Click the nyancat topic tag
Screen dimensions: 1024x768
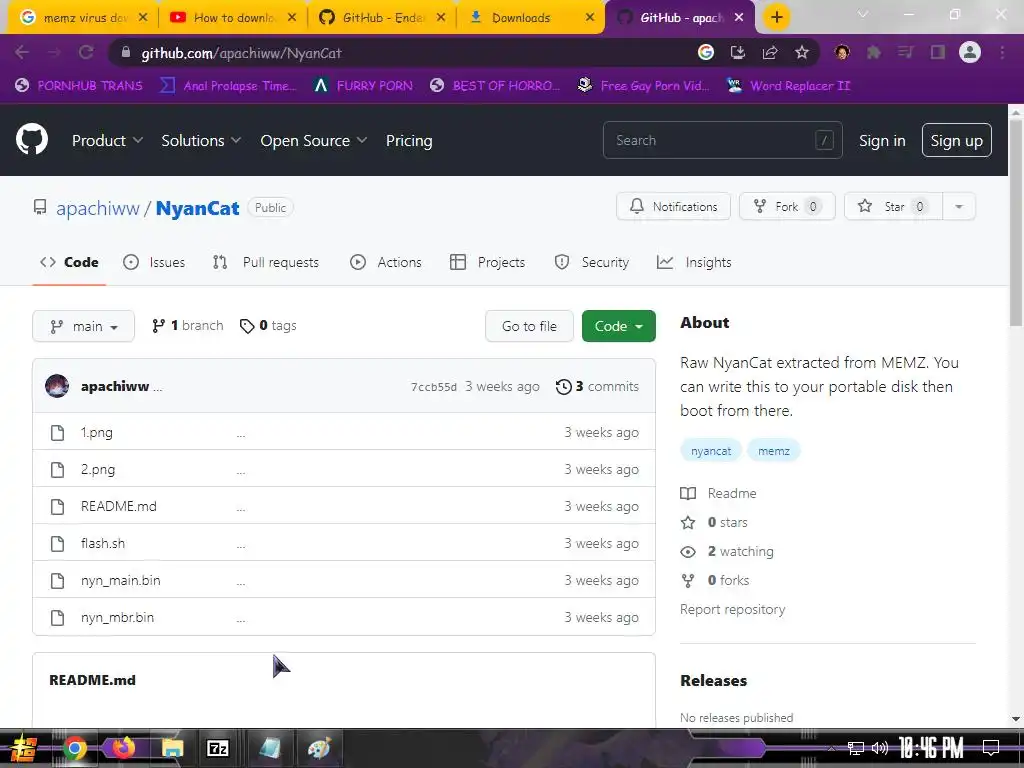tap(711, 451)
